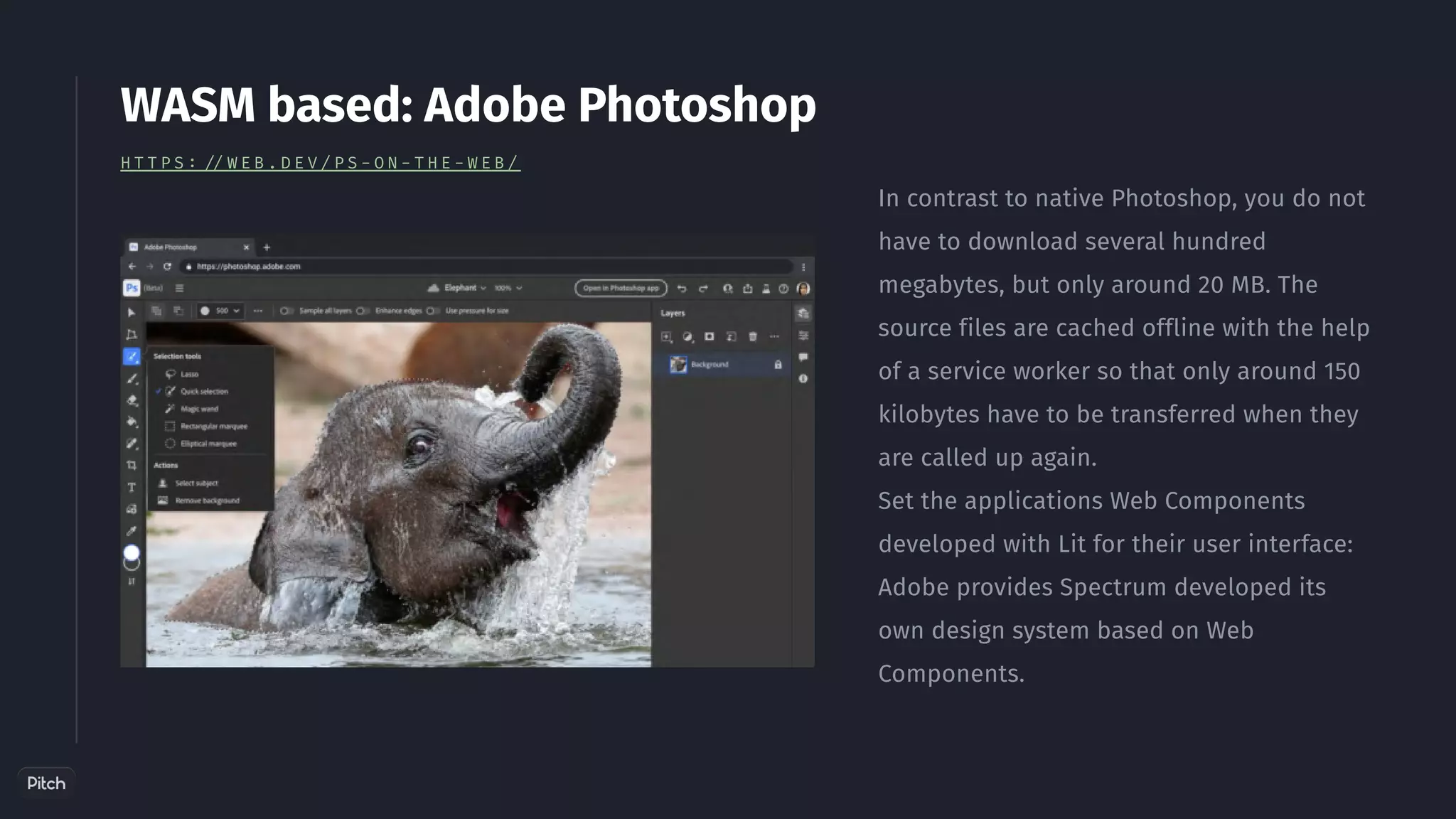Click Add adjustment layer icon
Viewport: 1456px width, 819px height.
click(x=687, y=336)
